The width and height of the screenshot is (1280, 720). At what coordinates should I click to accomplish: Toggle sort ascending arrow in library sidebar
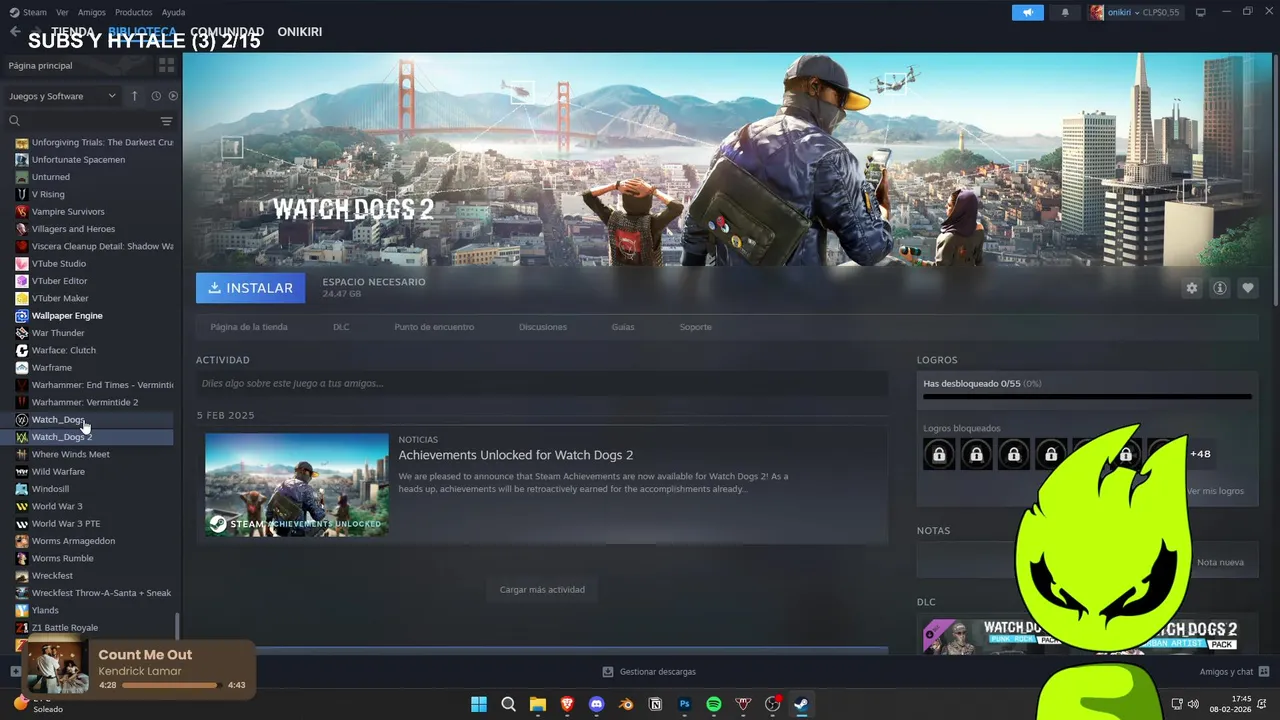coord(135,96)
